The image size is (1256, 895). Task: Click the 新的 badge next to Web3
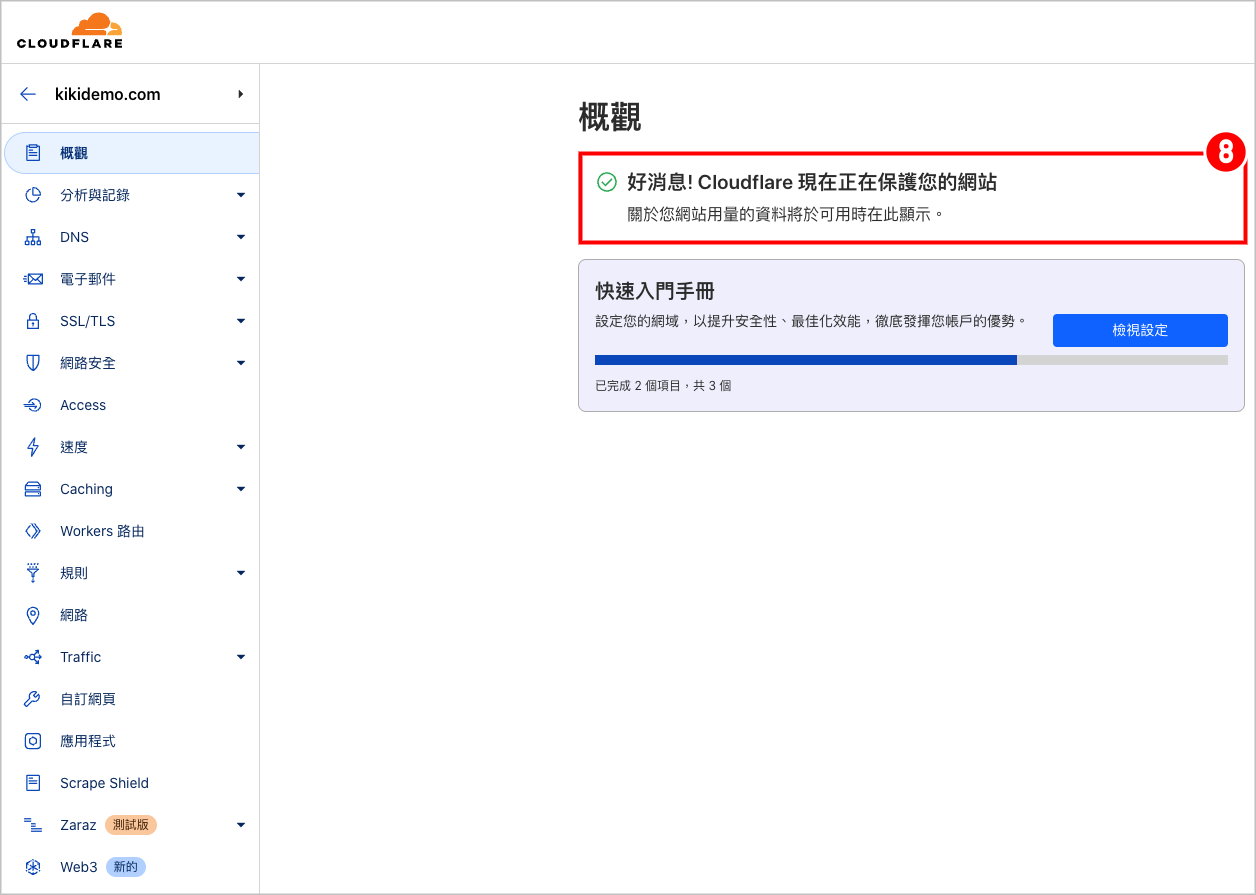[126, 867]
